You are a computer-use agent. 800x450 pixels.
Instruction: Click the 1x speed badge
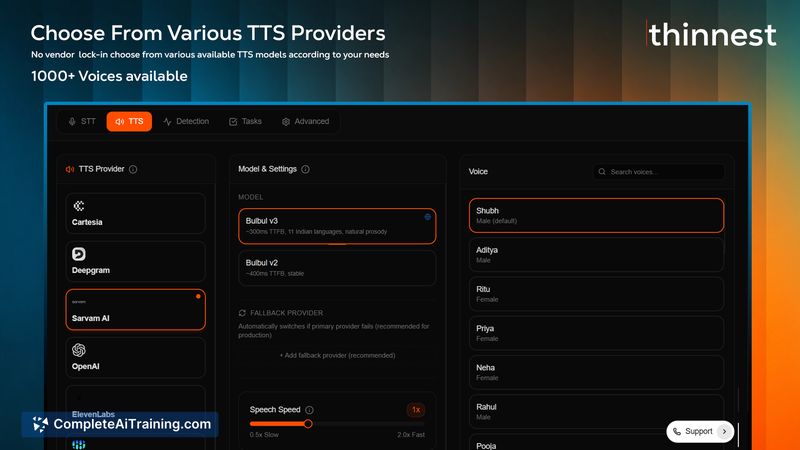416,410
